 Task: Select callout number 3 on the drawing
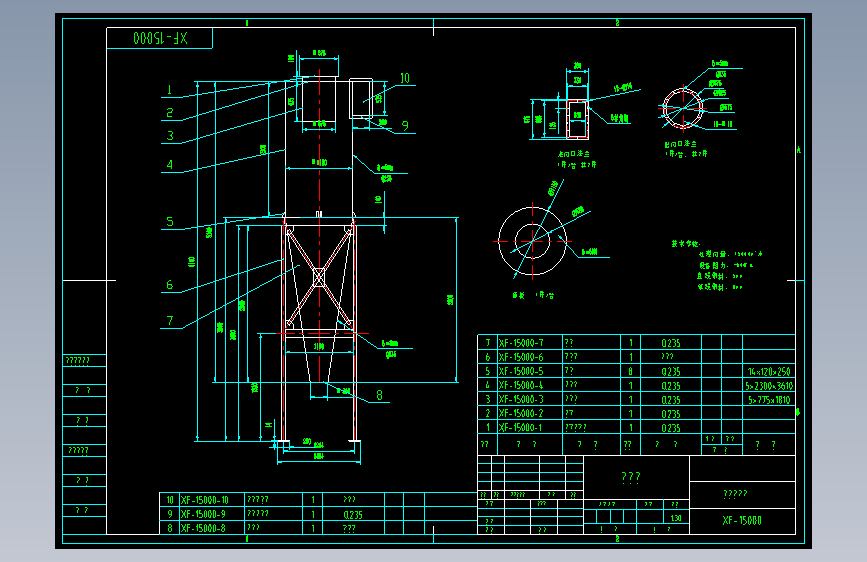click(170, 136)
